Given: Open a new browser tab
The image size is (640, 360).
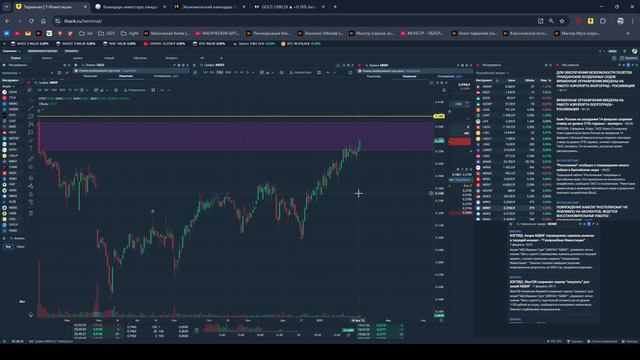Looking at the screenshot, I should coord(336,7).
